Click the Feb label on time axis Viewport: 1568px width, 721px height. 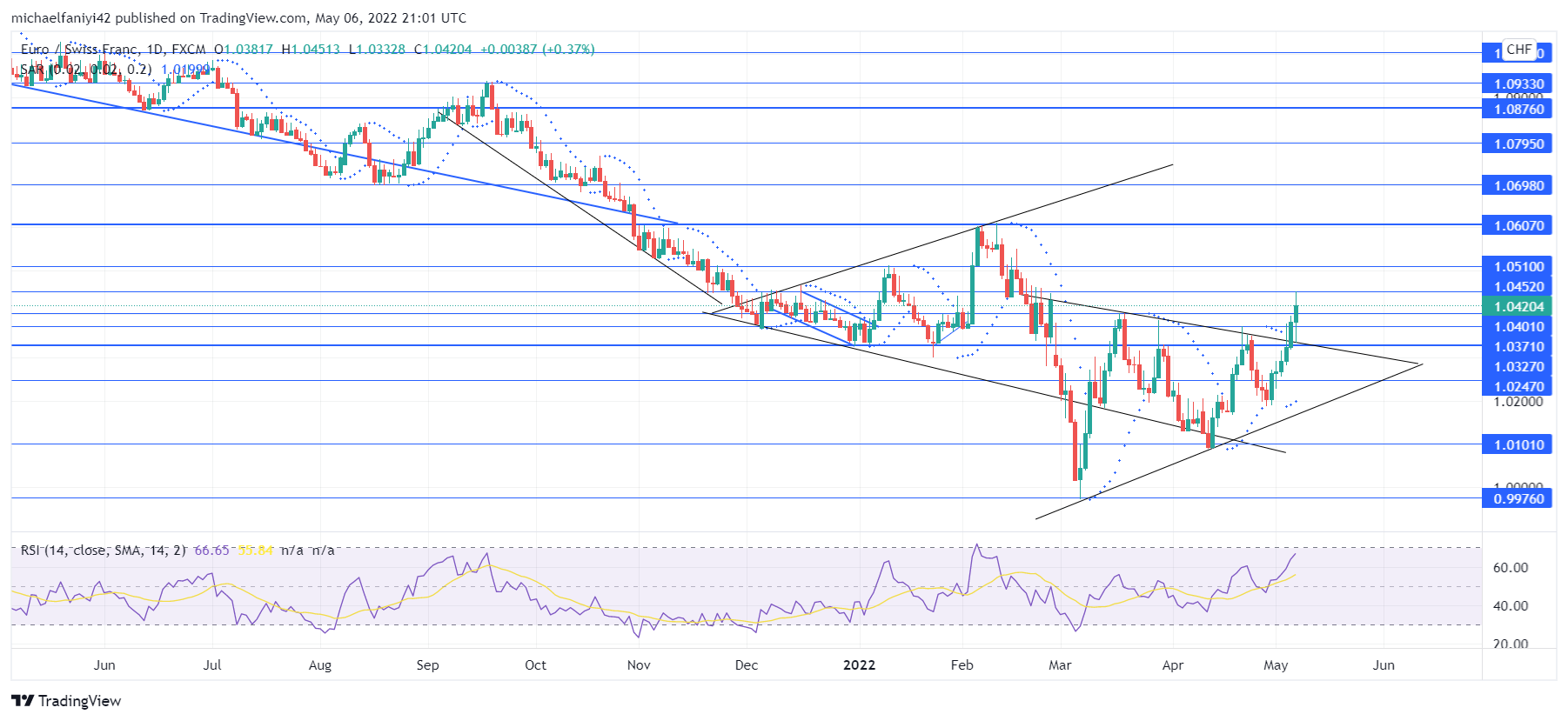962,665
